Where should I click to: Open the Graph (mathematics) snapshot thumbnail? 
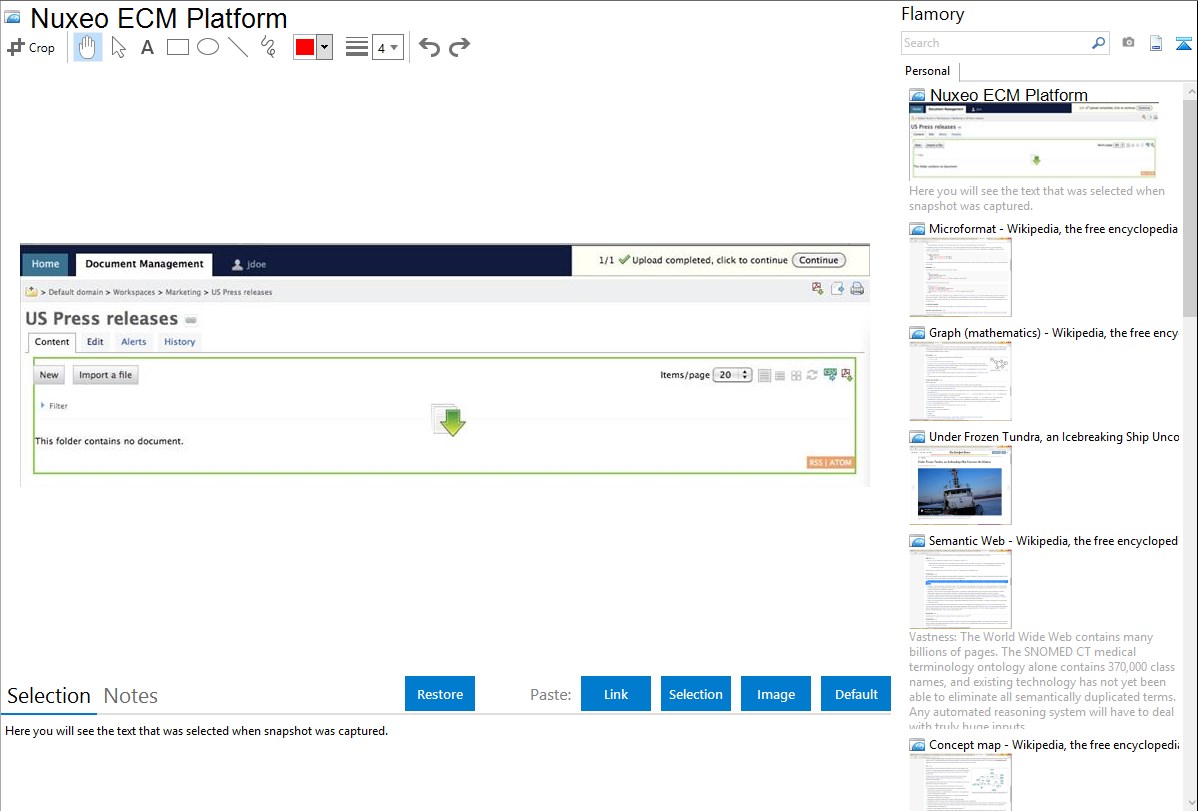pyautogui.click(x=960, y=381)
